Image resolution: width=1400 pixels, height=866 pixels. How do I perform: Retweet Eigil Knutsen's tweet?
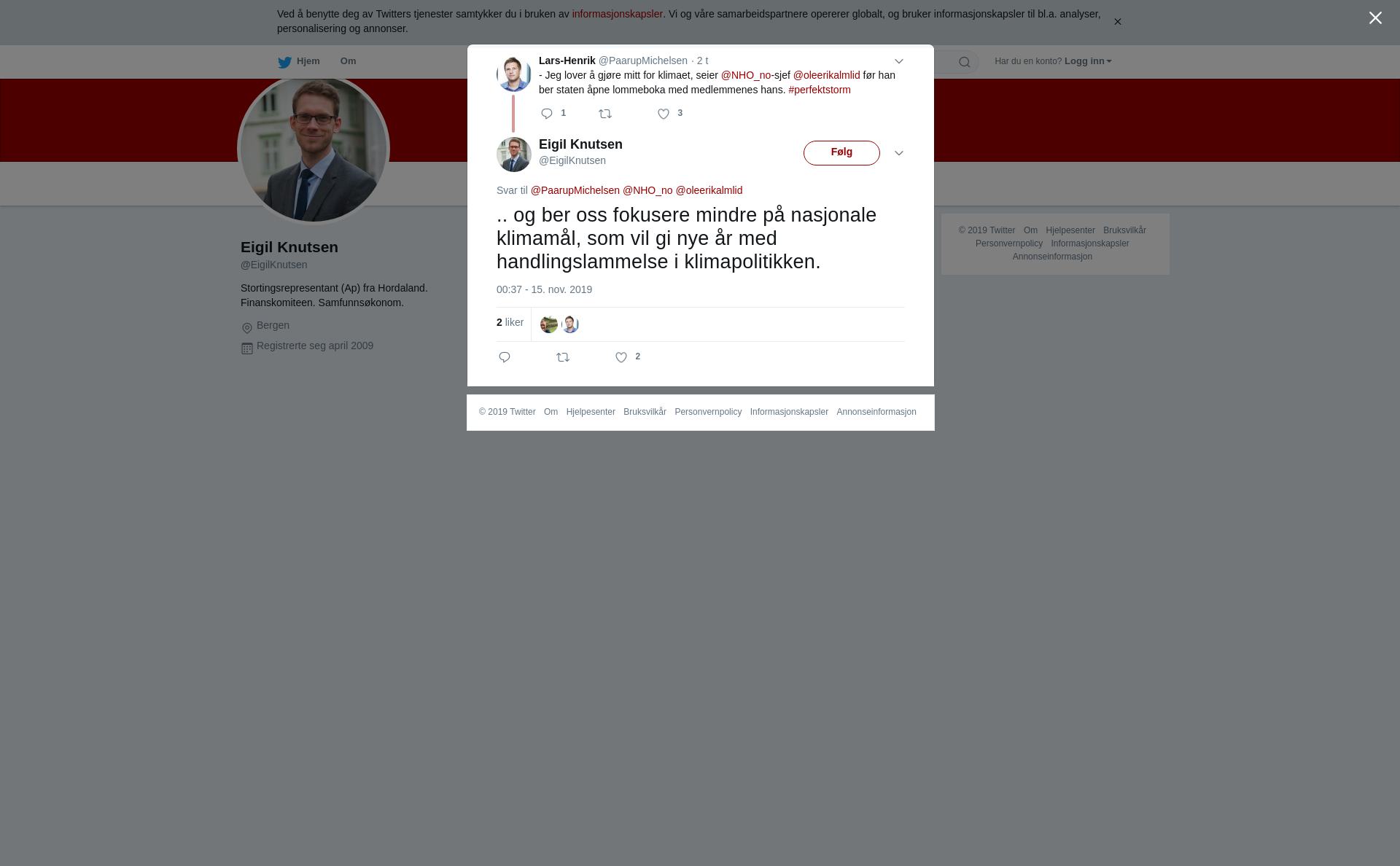[x=563, y=357]
